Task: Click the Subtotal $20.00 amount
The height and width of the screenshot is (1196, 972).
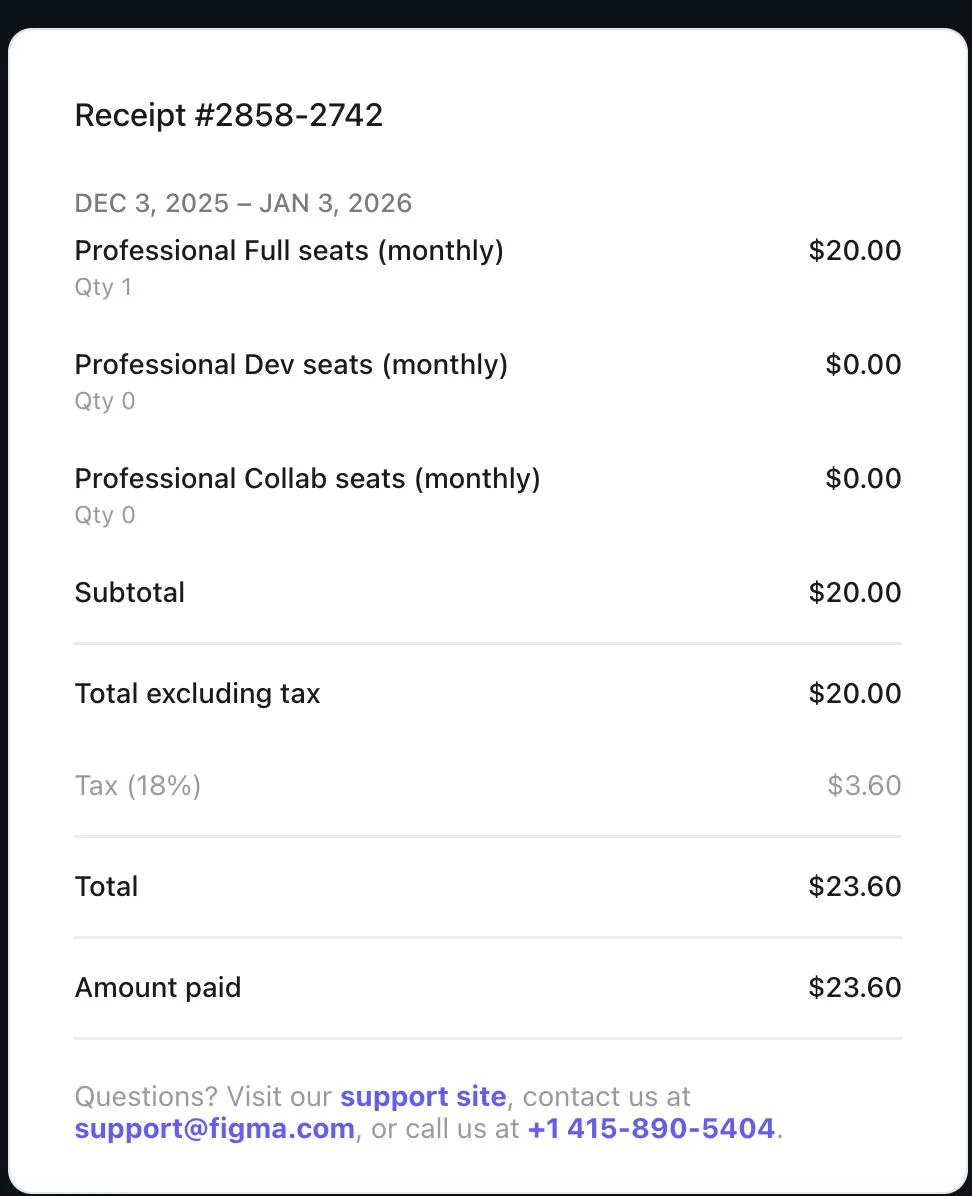Action: [x=855, y=593]
